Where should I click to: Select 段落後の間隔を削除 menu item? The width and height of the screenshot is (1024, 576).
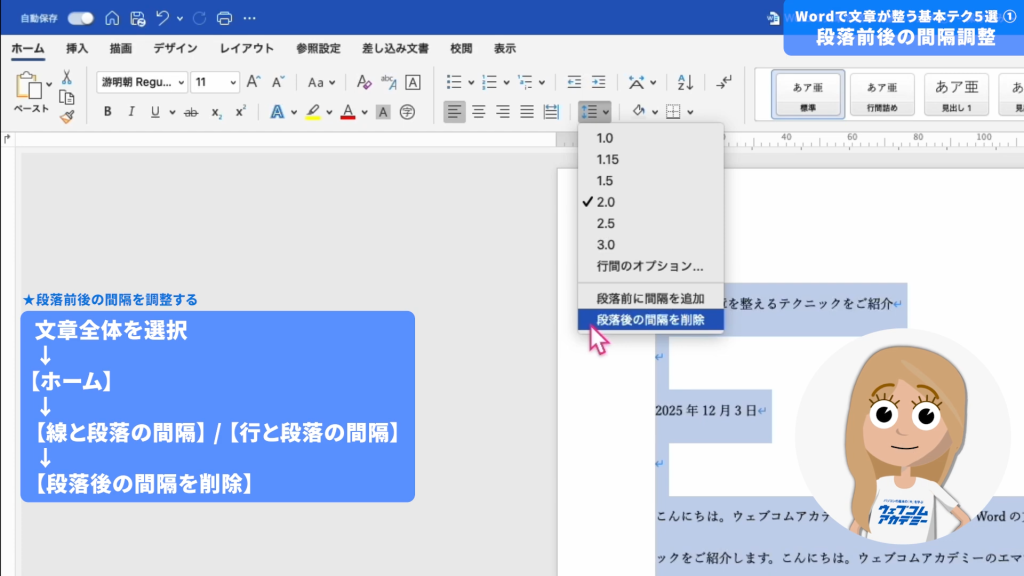pos(650,320)
